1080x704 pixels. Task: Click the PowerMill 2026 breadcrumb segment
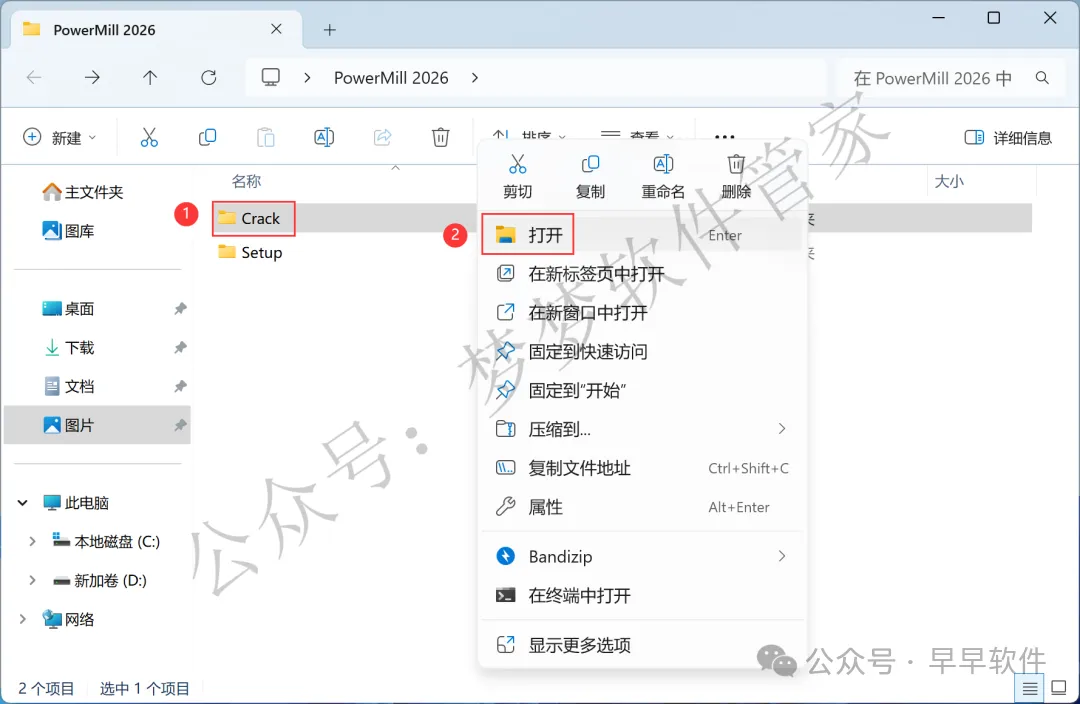(x=391, y=78)
